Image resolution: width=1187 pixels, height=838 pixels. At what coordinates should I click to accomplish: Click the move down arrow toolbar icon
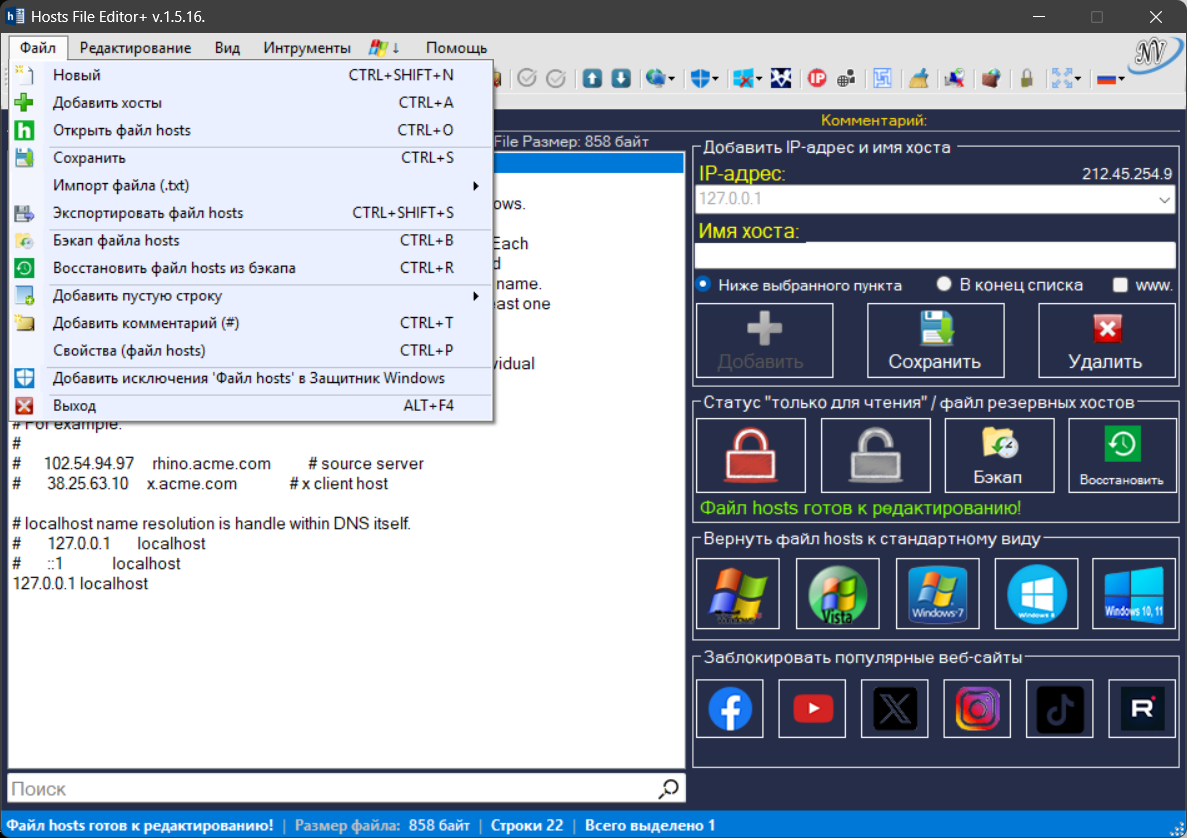[x=621, y=78]
